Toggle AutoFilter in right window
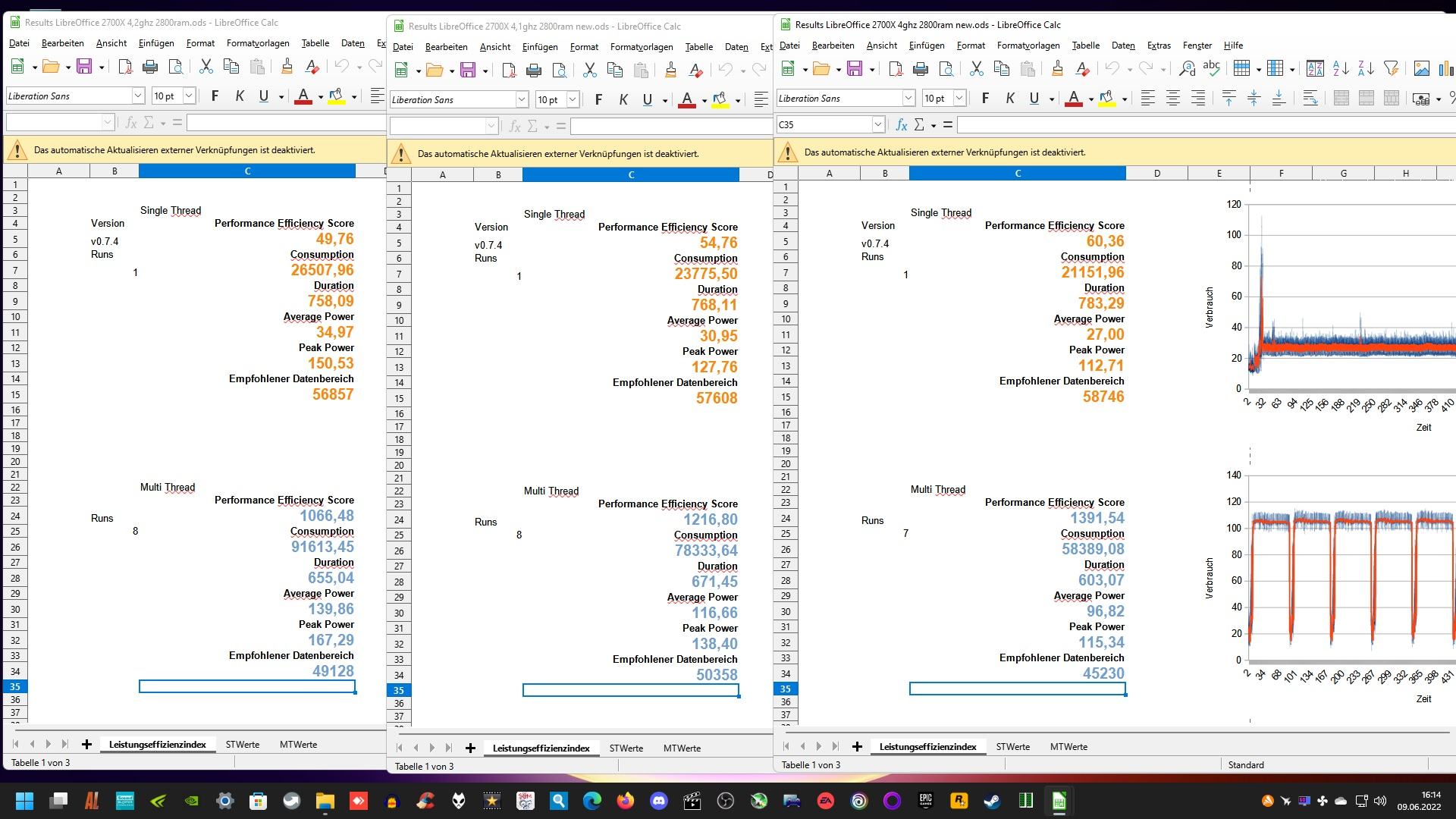This screenshot has height=819, width=1456. 1391,69
